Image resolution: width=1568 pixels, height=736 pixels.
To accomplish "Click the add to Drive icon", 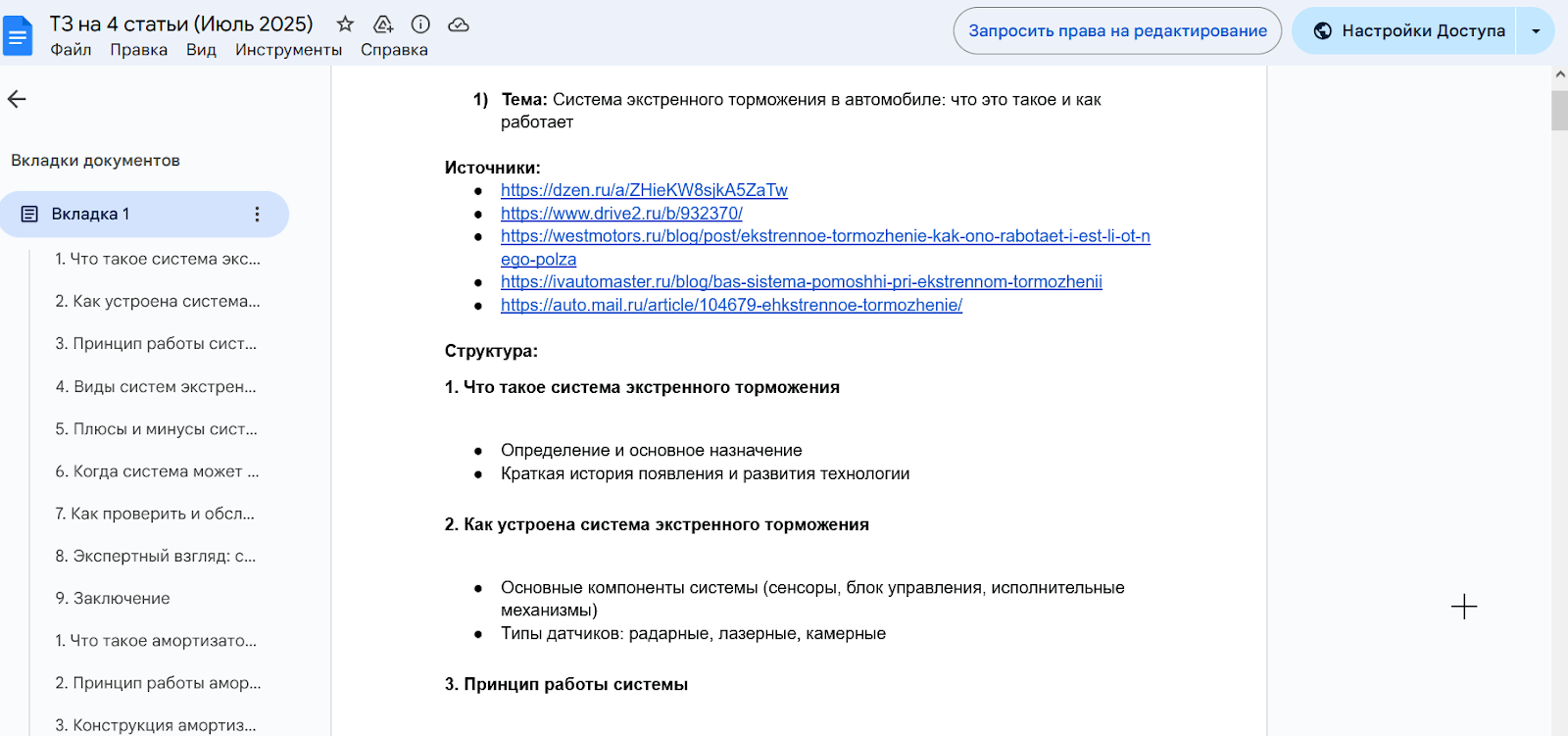I will [383, 25].
